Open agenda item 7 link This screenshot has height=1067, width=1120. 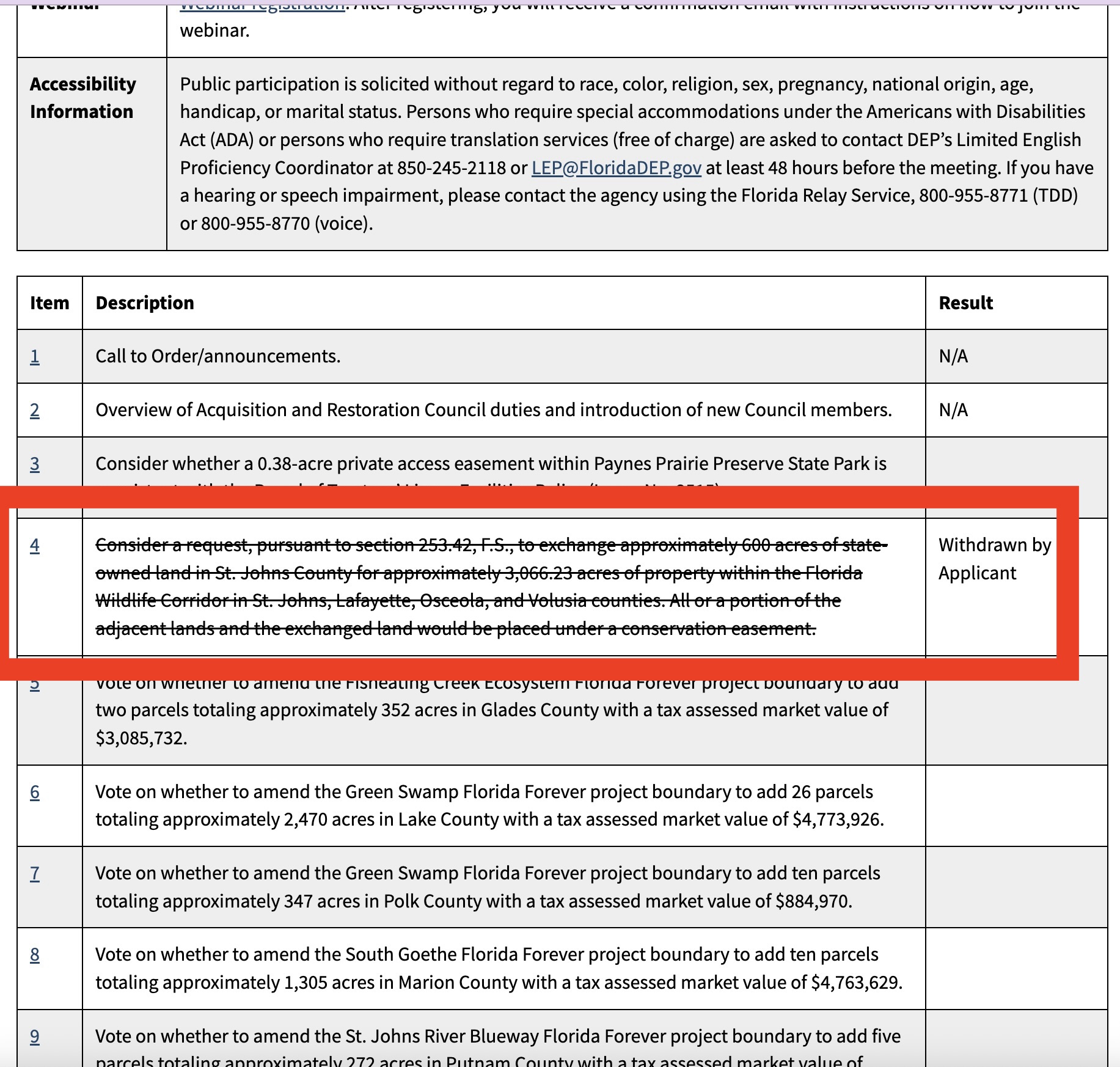35,873
